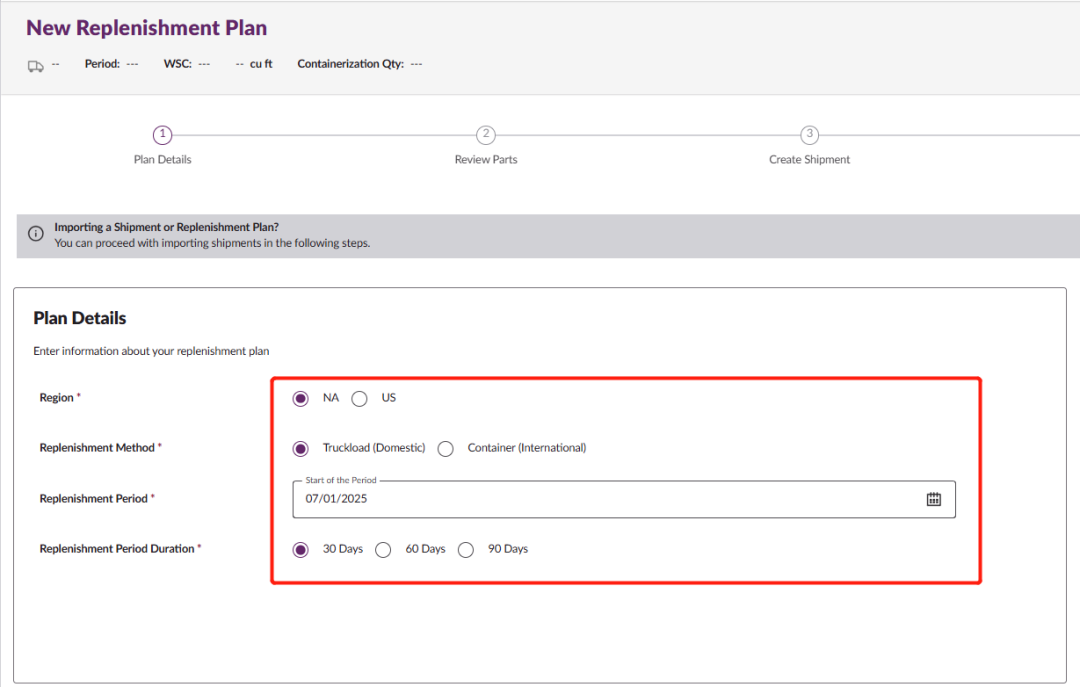
Task: Click the info icon in import banner
Action: (x=36, y=234)
